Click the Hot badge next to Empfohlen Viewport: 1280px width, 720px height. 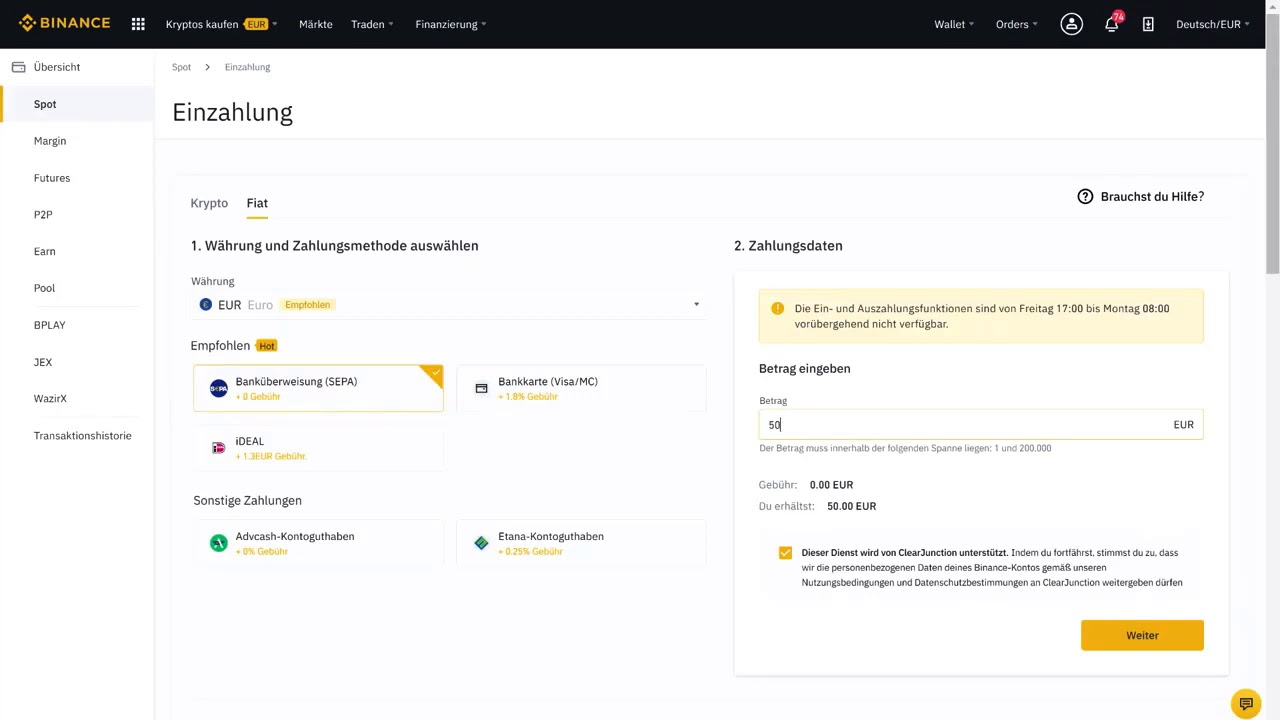coord(266,346)
